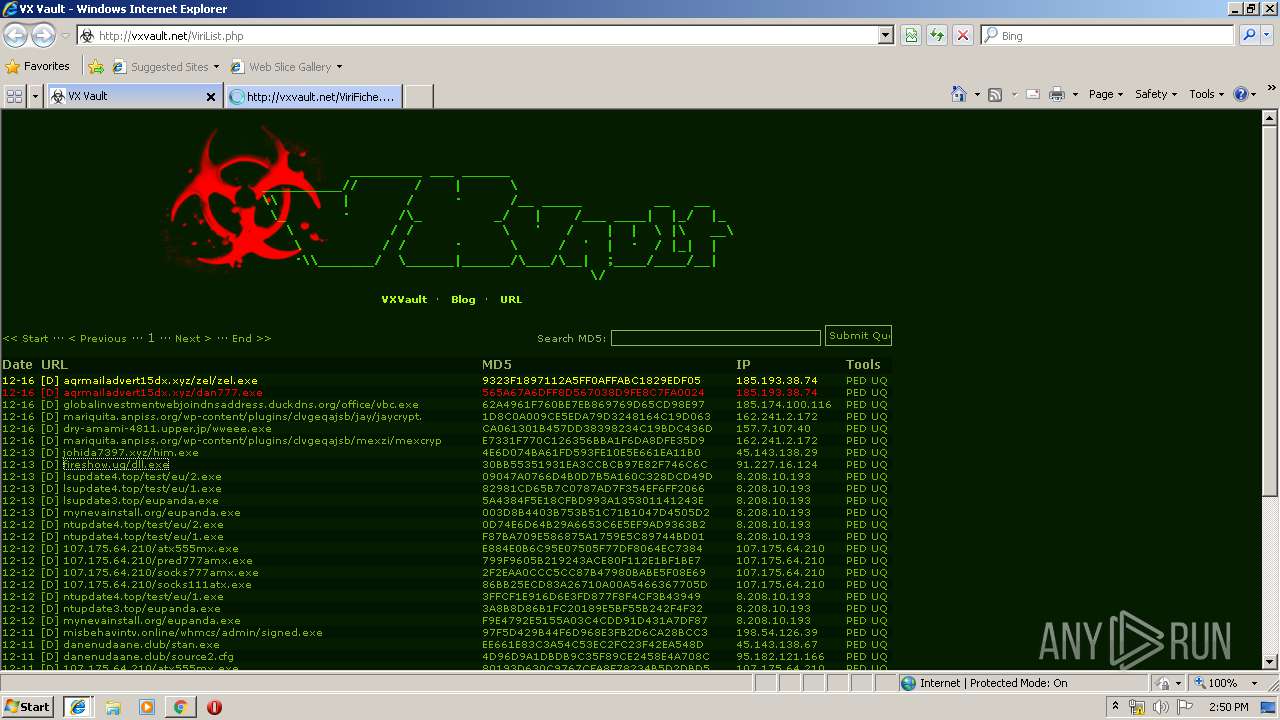Go forward with the Forward arrow
The width and height of the screenshot is (1280, 720).
coord(43,35)
